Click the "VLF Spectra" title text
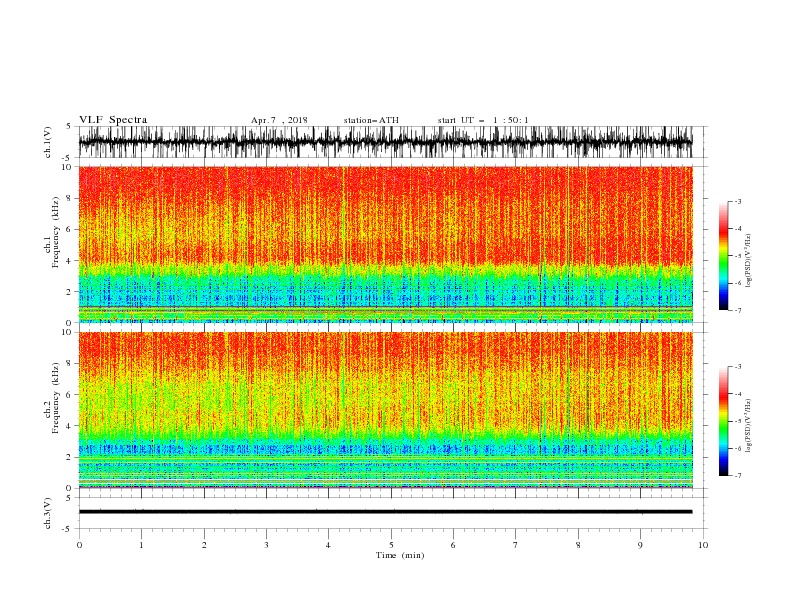 113,120
